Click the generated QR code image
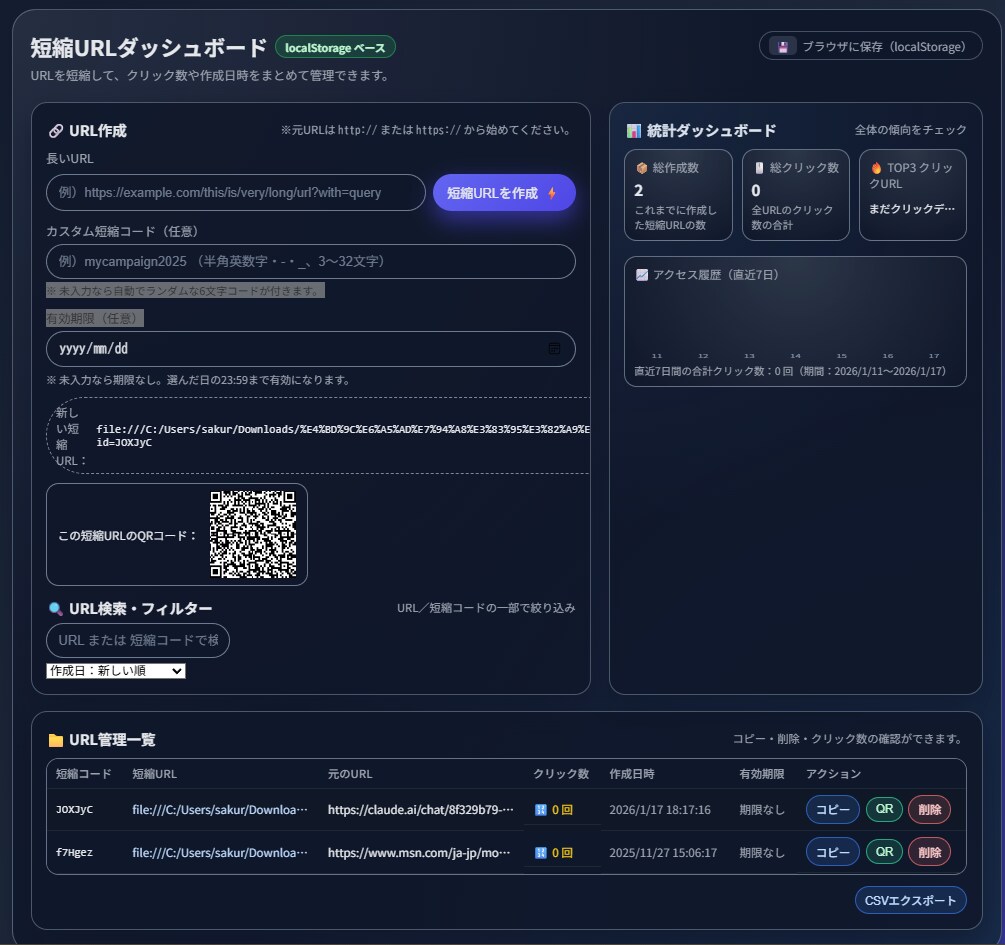 pos(253,535)
